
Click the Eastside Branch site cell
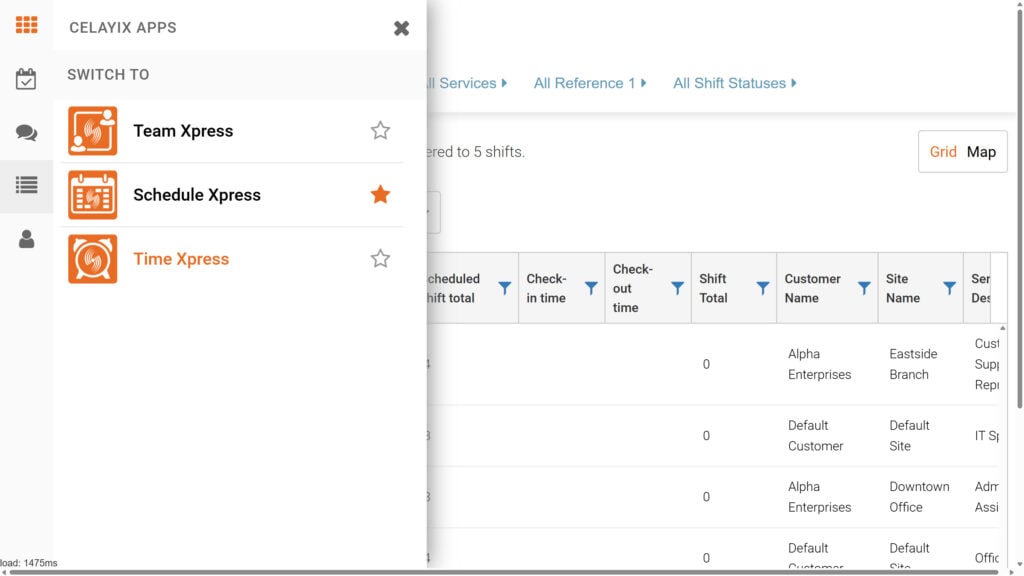tap(913, 364)
